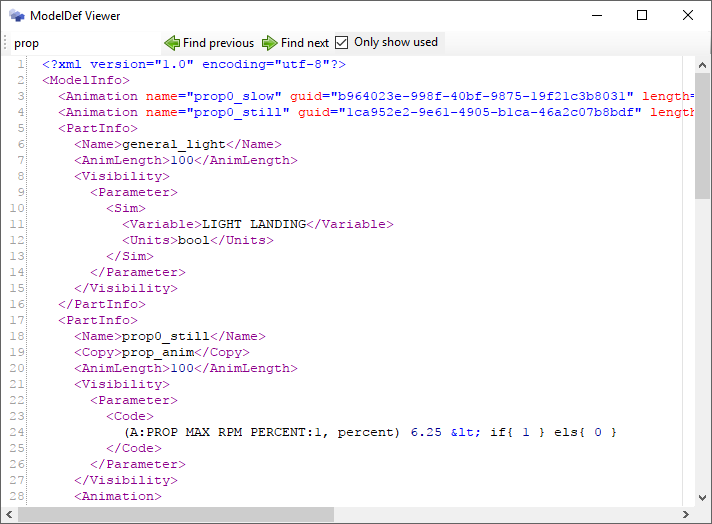Screen dimensions: 712x524
Task: Click line number 12 in the gutter
Action: (x=17, y=240)
